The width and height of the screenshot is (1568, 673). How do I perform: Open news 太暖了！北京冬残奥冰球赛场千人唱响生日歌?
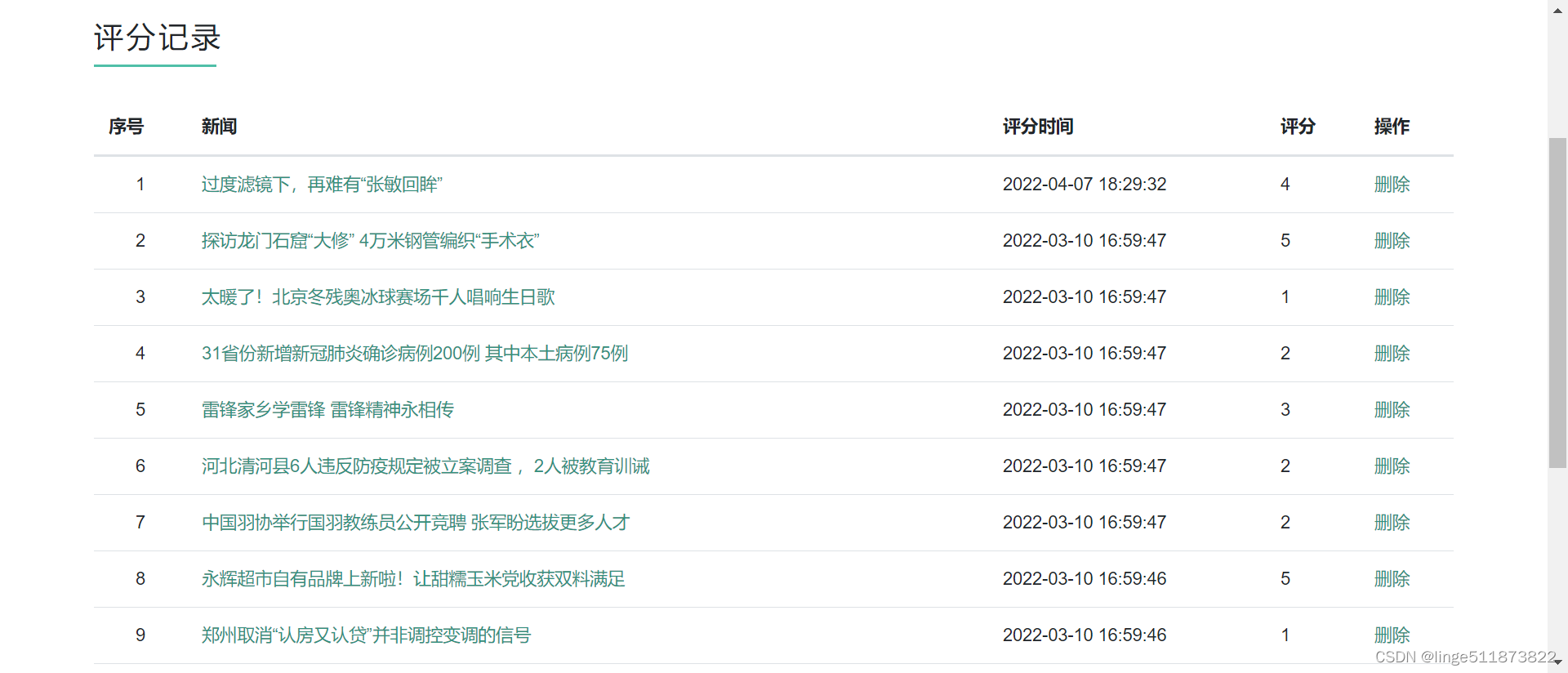[x=378, y=297]
